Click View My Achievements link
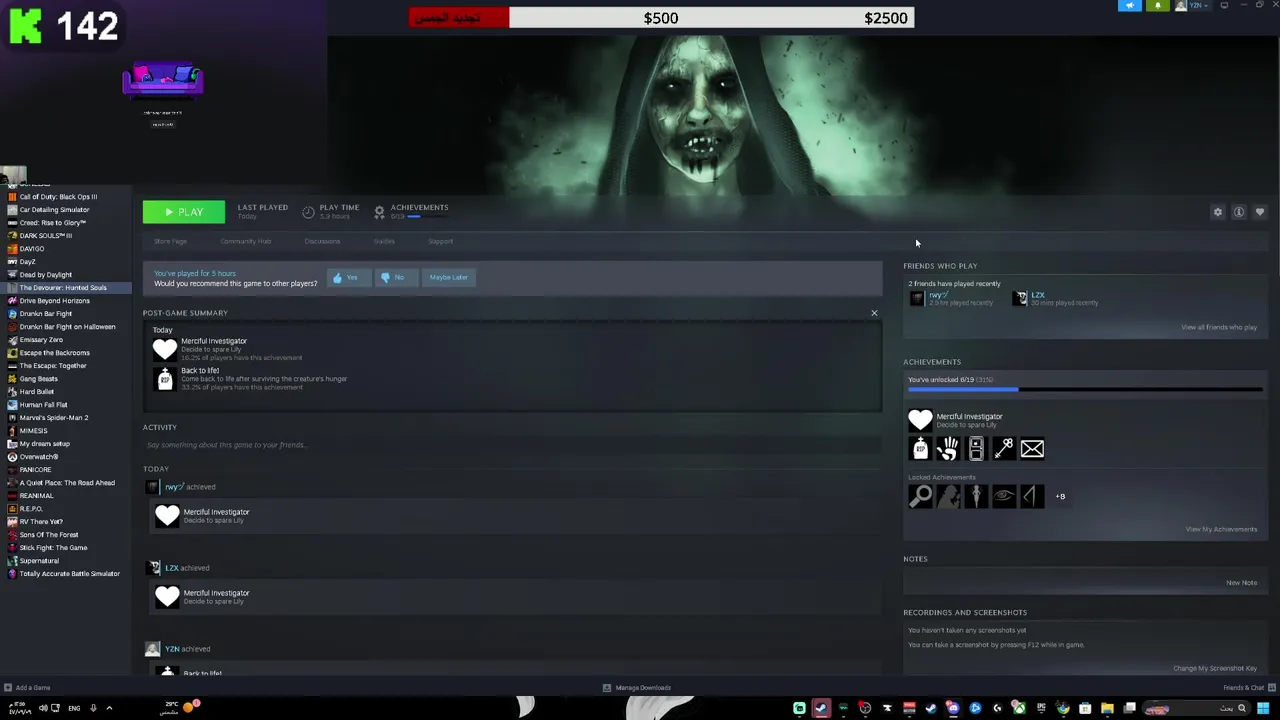The height and width of the screenshot is (720, 1280). point(1221,529)
